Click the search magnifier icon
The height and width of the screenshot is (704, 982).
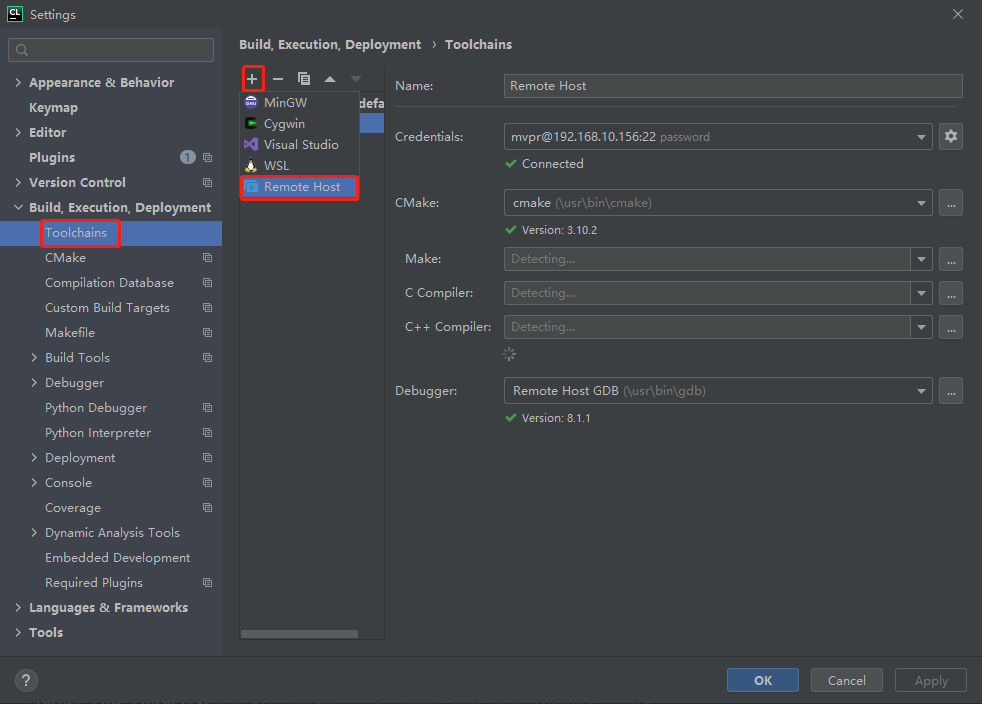pyautogui.click(x=22, y=50)
